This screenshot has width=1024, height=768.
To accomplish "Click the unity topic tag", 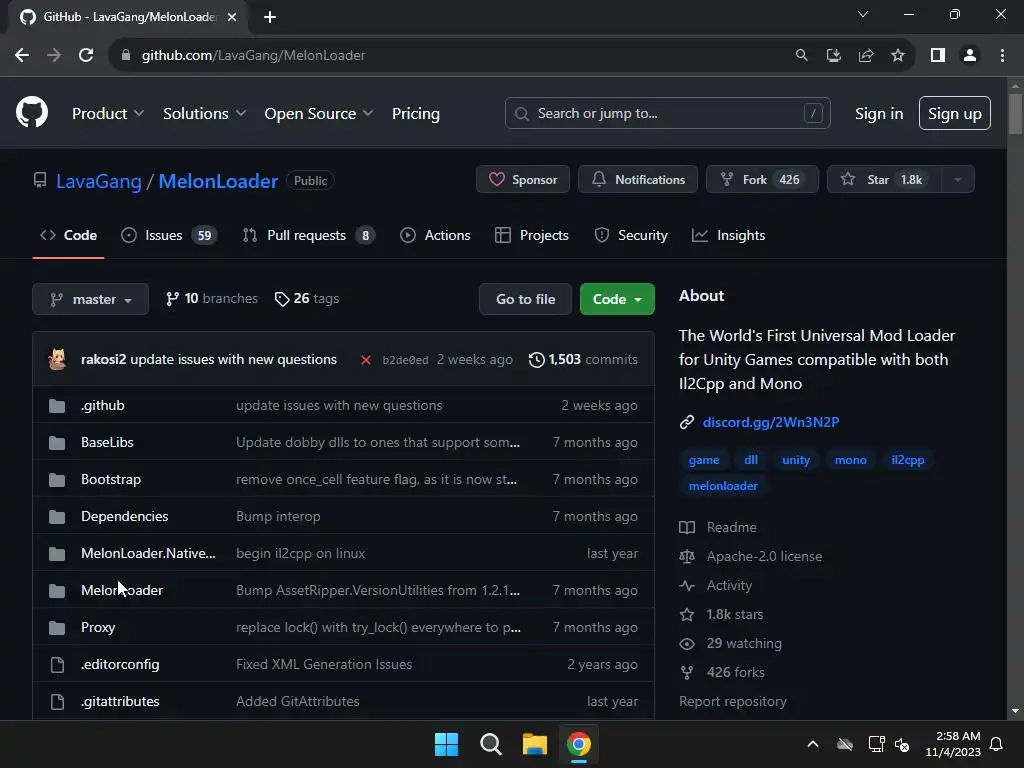I will point(796,460).
